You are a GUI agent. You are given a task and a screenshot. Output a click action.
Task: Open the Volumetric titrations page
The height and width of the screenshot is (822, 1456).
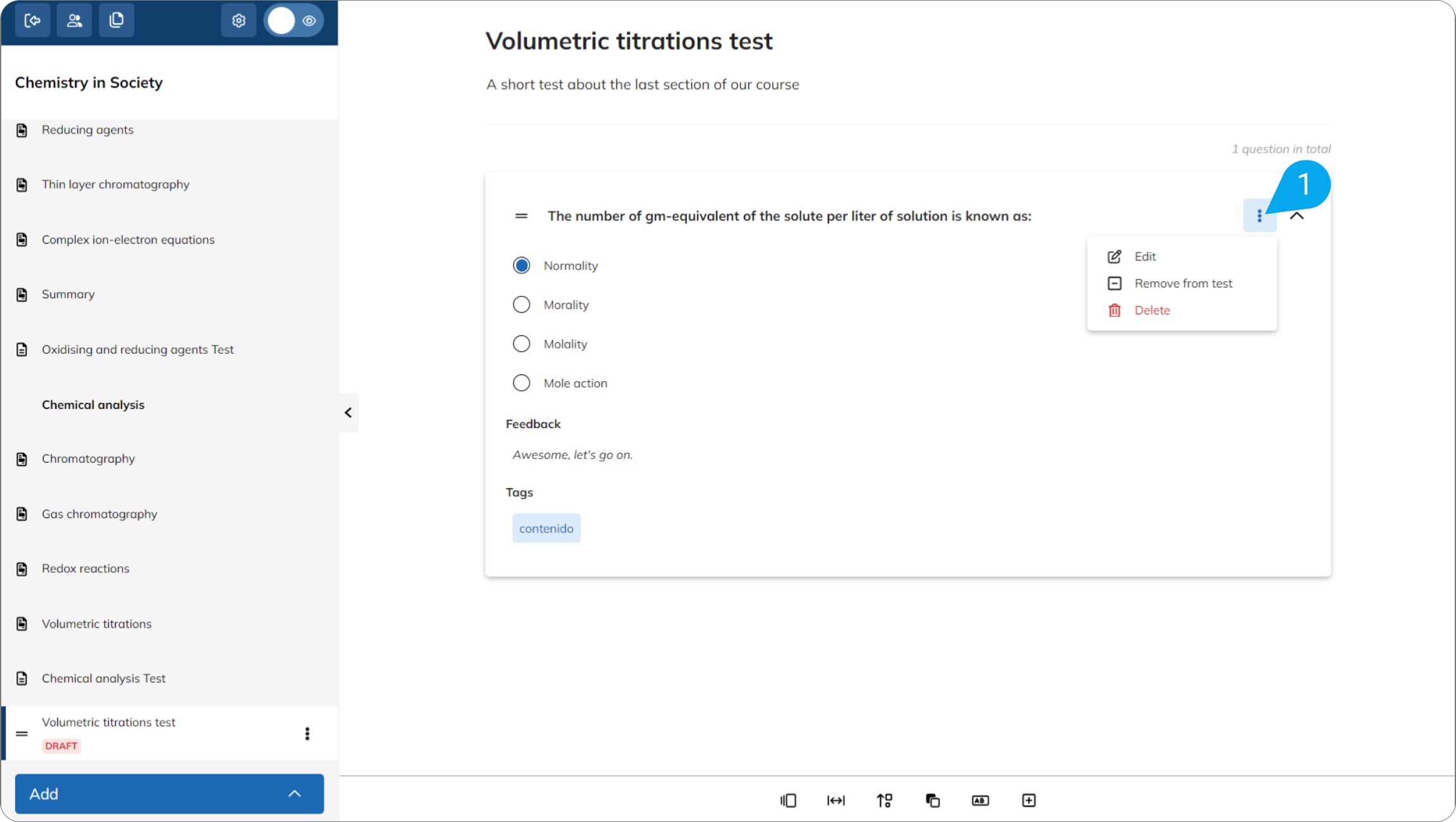(x=97, y=624)
